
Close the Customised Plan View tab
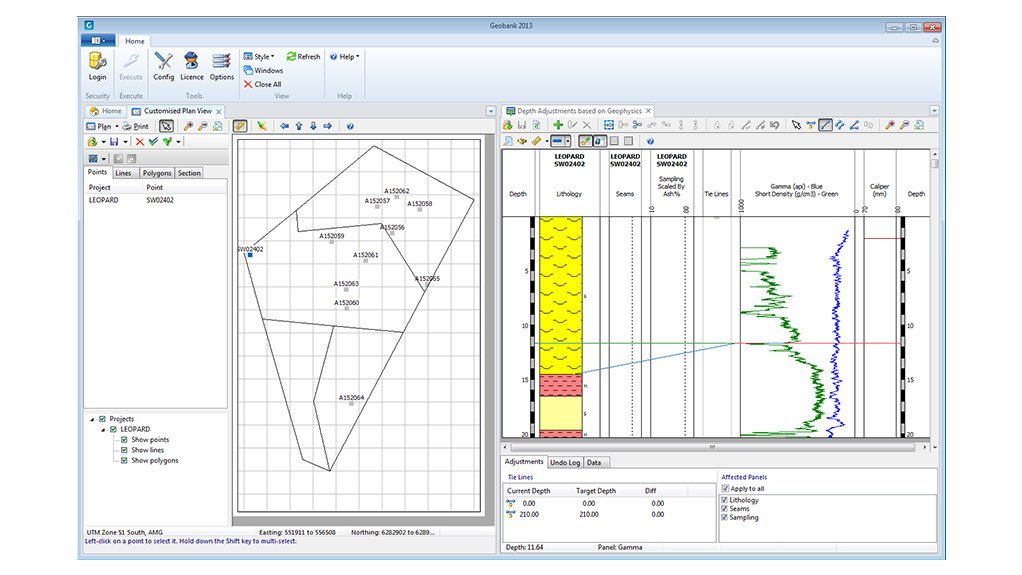pyautogui.click(x=218, y=111)
